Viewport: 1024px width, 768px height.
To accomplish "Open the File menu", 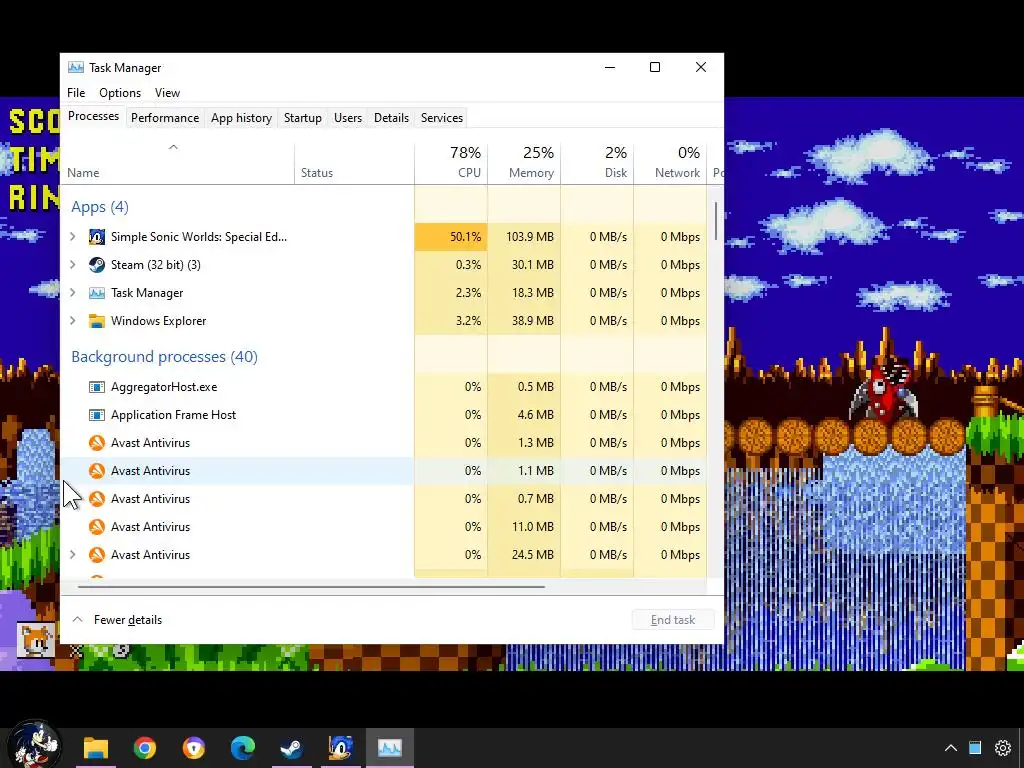I will (76, 93).
